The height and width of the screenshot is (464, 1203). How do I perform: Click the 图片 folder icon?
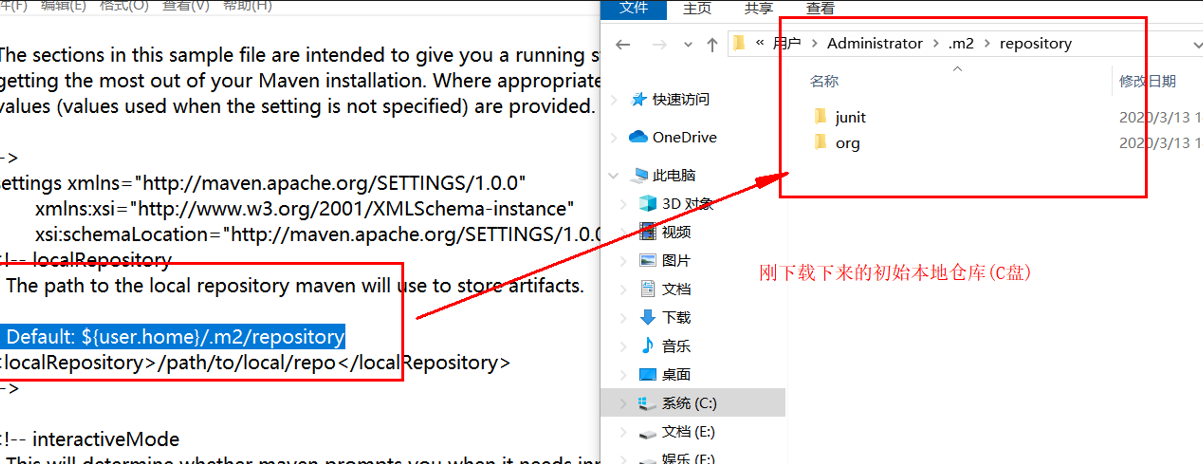[x=648, y=261]
